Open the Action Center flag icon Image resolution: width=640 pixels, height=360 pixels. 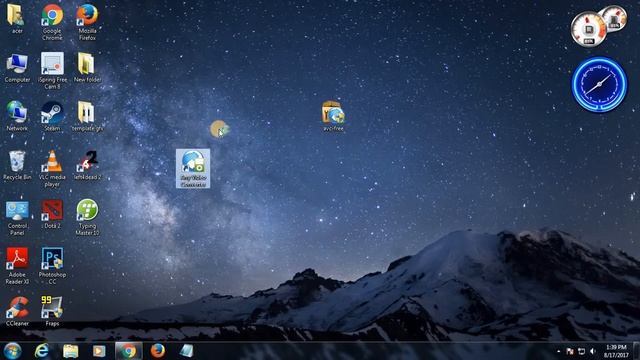[570, 351]
